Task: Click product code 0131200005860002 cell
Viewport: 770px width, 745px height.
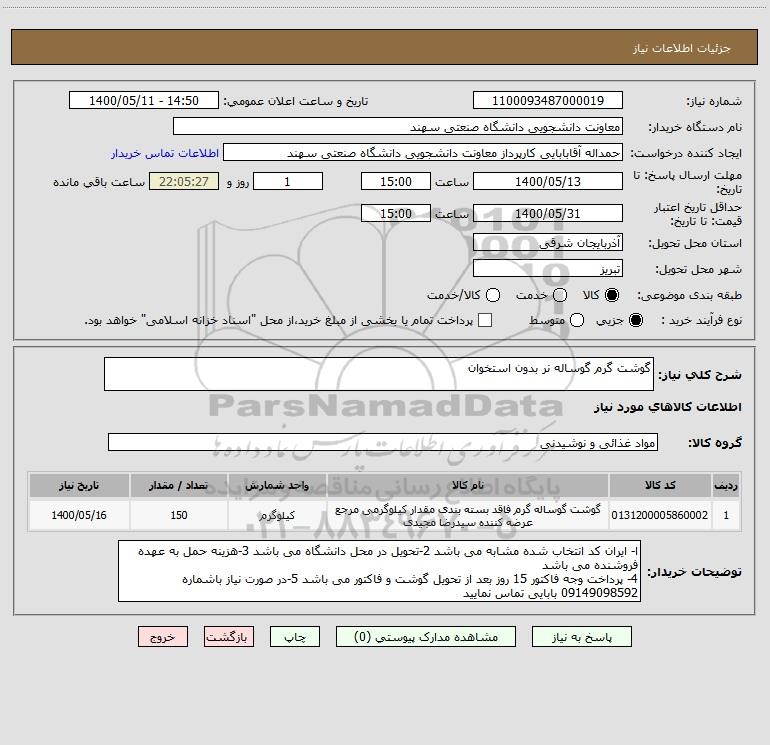Action: (660, 515)
